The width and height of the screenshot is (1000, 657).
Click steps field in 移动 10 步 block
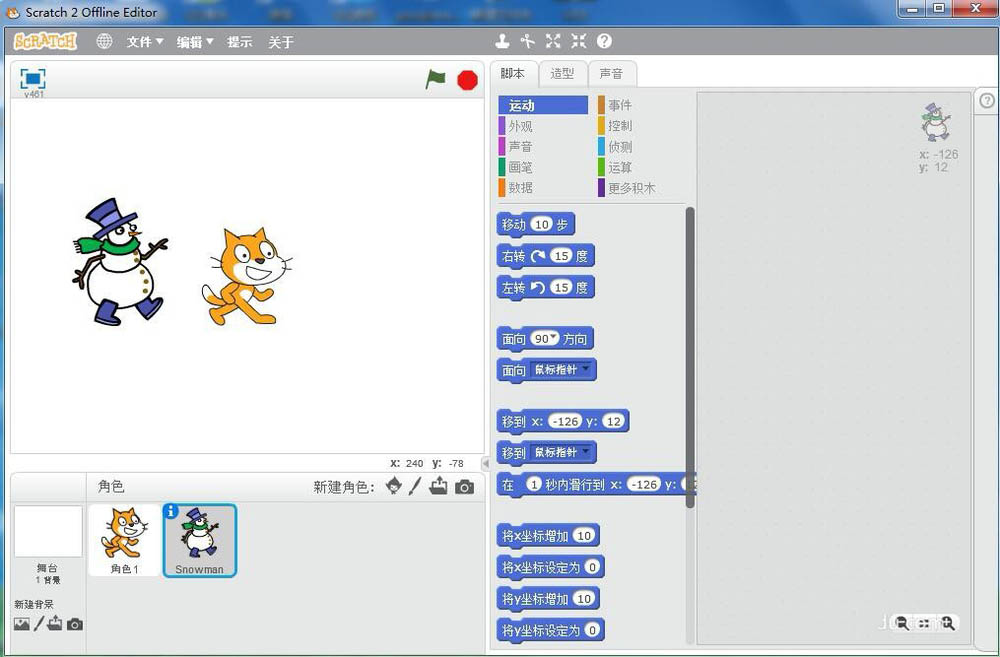coord(541,225)
